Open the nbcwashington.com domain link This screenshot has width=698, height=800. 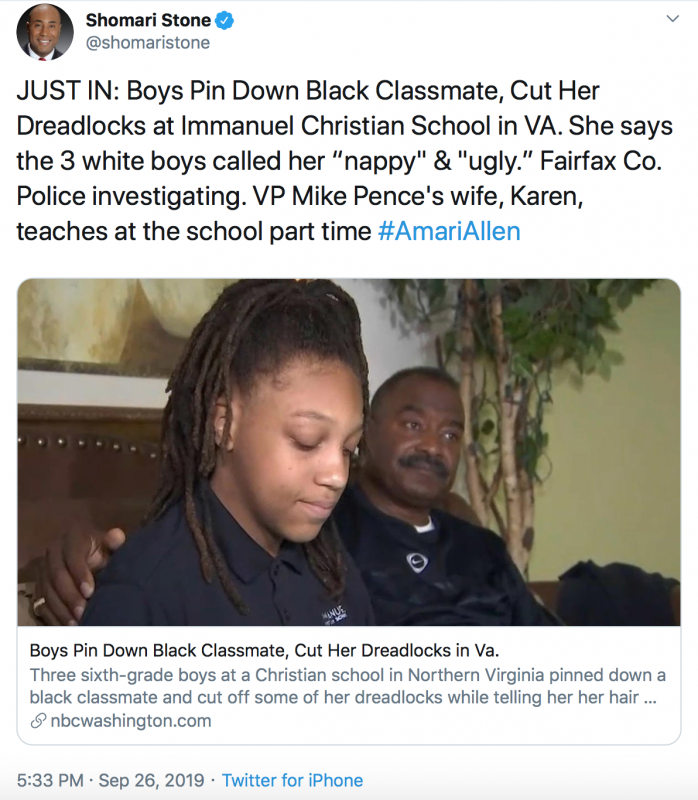[131, 721]
